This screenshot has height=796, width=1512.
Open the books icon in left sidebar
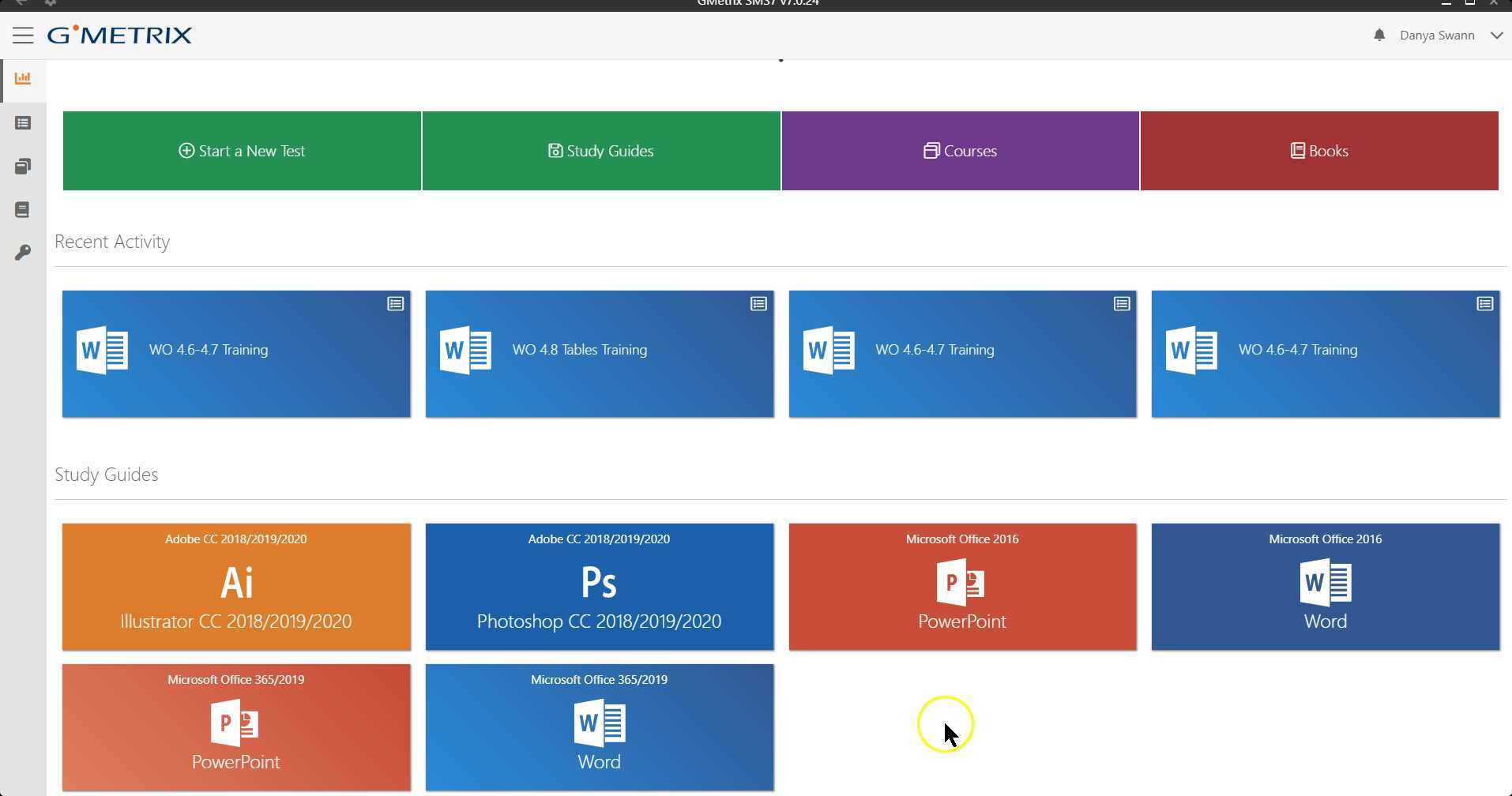[23, 210]
